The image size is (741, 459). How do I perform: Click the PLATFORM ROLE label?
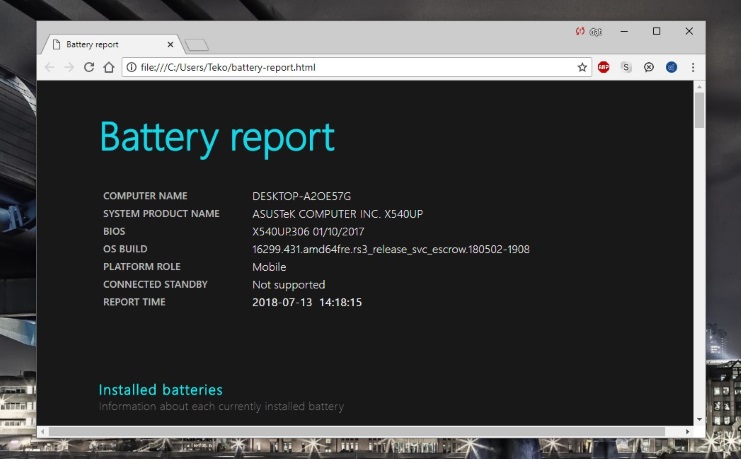(x=142, y=267)
